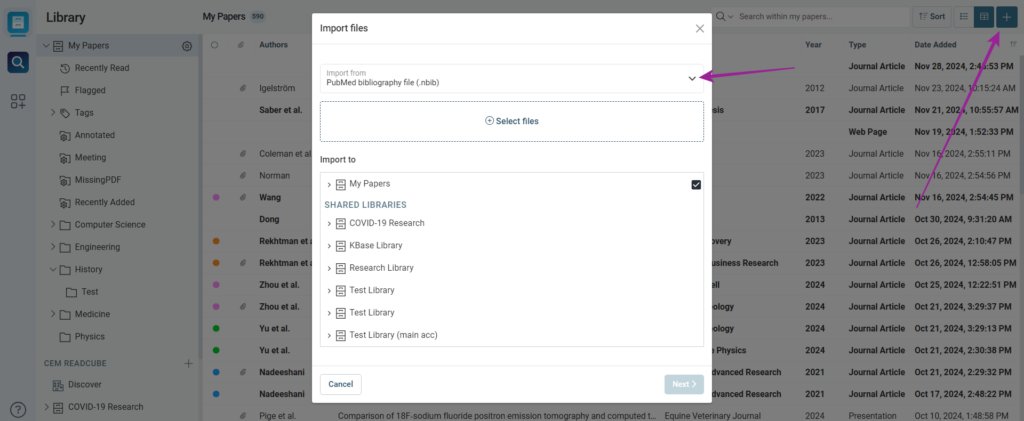Expand KBase Library in import list
Viewport: 1024px width, 421px height.
click(x=329, y=245)
